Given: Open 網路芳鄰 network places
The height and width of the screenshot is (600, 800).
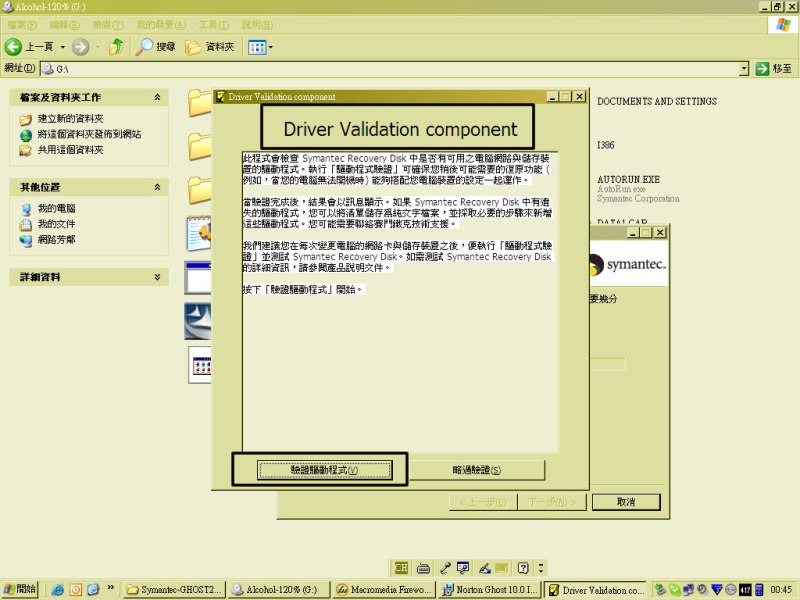Looking at the screenshot, I should click(56, 240).
